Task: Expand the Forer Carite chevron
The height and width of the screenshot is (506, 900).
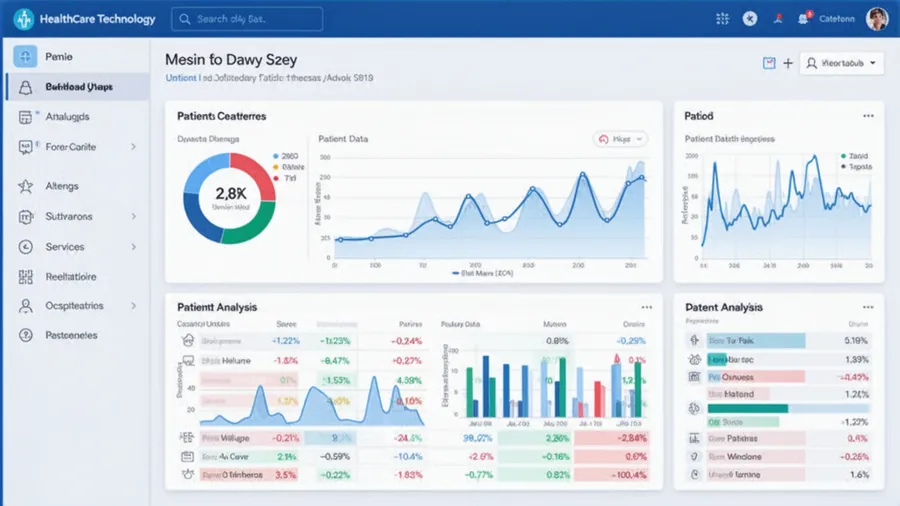Action: 133,147
